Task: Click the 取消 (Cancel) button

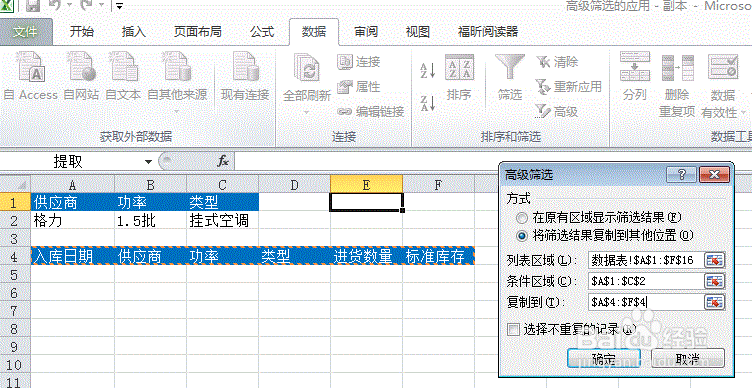Action: click(x=687, y=358)
